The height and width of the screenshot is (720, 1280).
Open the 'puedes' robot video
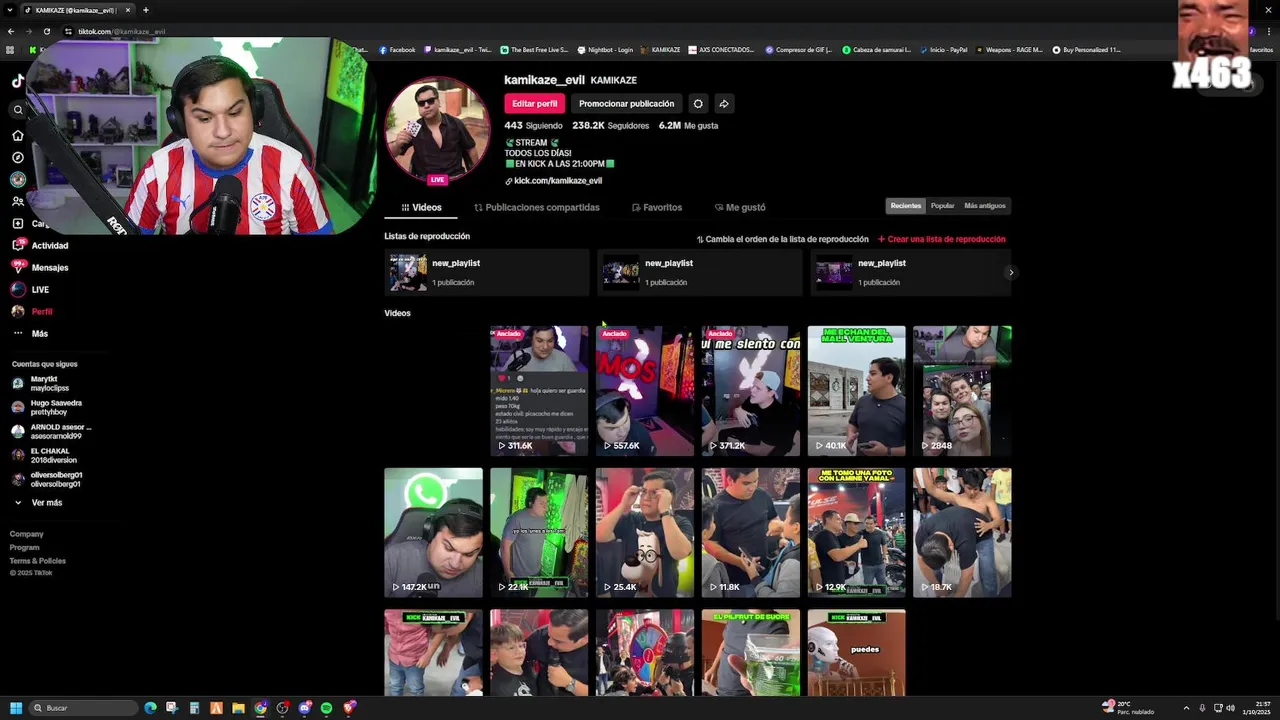pyautogui.click(x=857, y=653)
